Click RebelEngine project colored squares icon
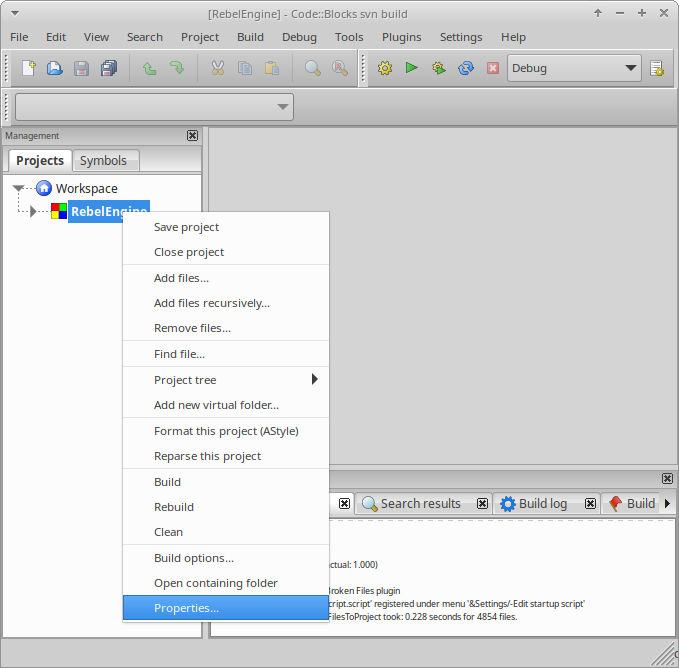679x668 pixels. (x=59, y=211)
